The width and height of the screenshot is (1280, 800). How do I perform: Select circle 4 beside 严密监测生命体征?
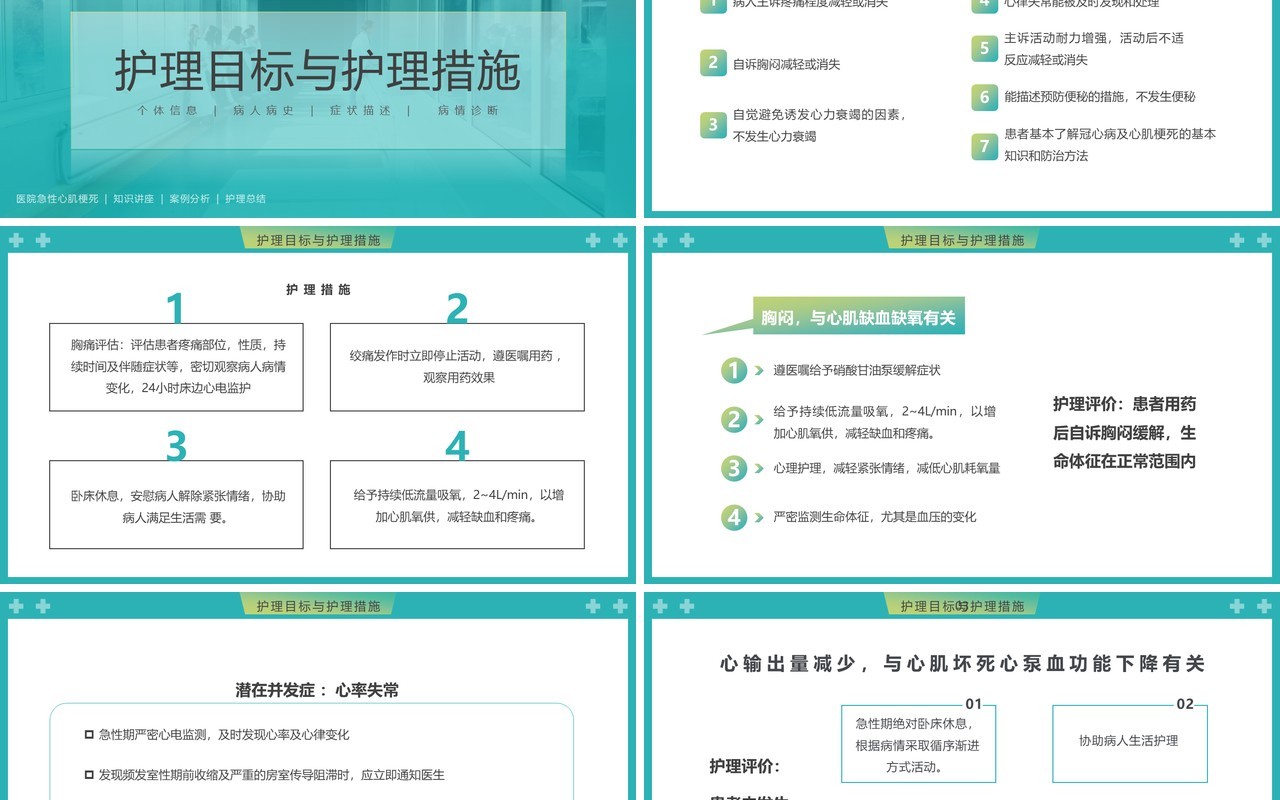pos(735,517)
